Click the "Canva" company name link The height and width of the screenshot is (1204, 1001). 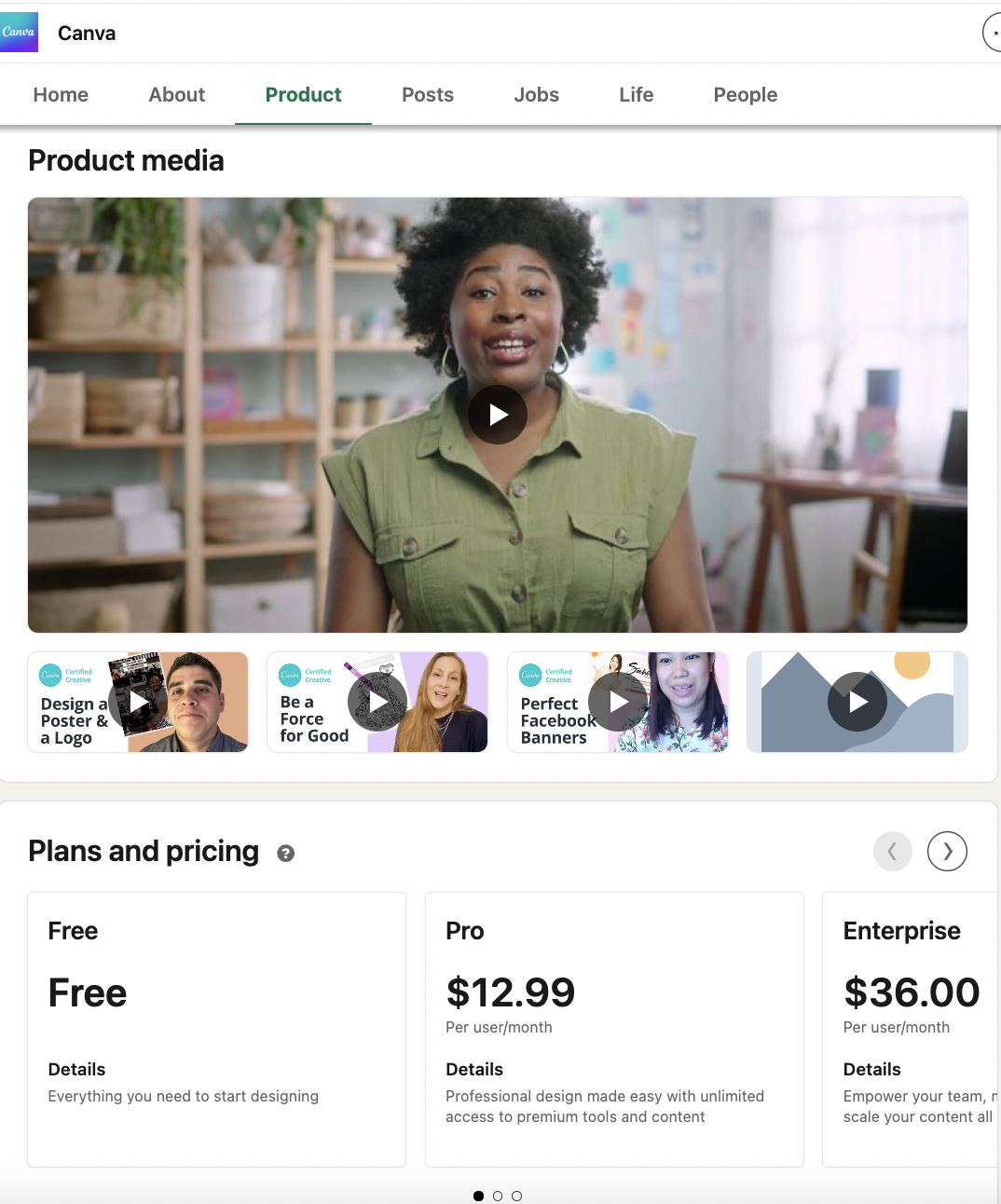pyautogui.click(x=87, y=32)
